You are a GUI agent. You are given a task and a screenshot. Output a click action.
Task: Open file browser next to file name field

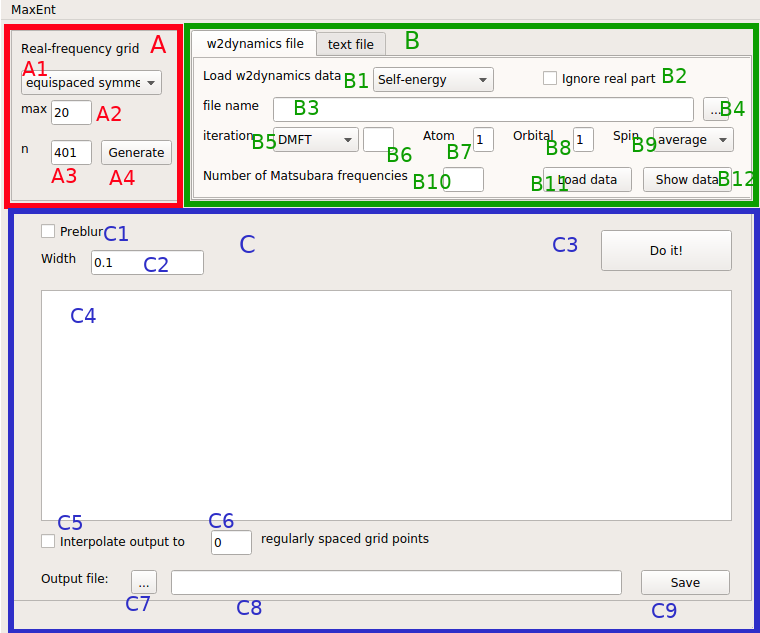click(716, 110)
